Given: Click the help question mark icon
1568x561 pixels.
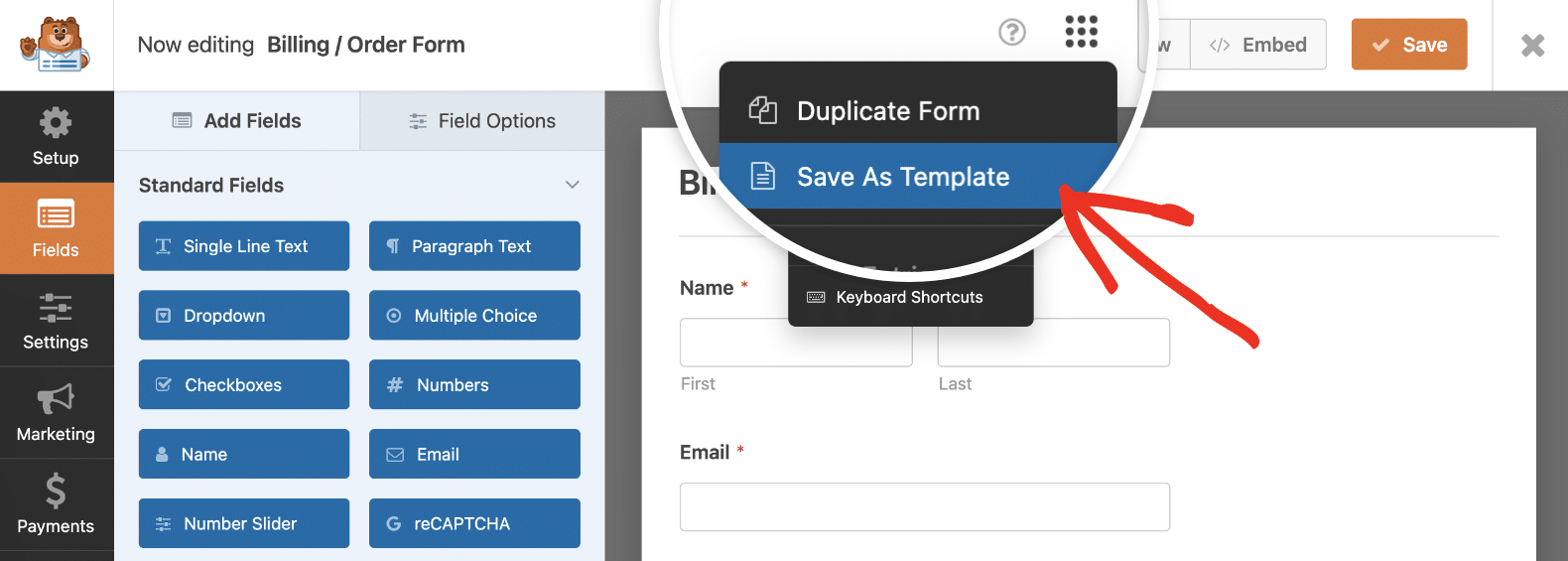Looking at the screenshot, I should (x=1011, y=32).
